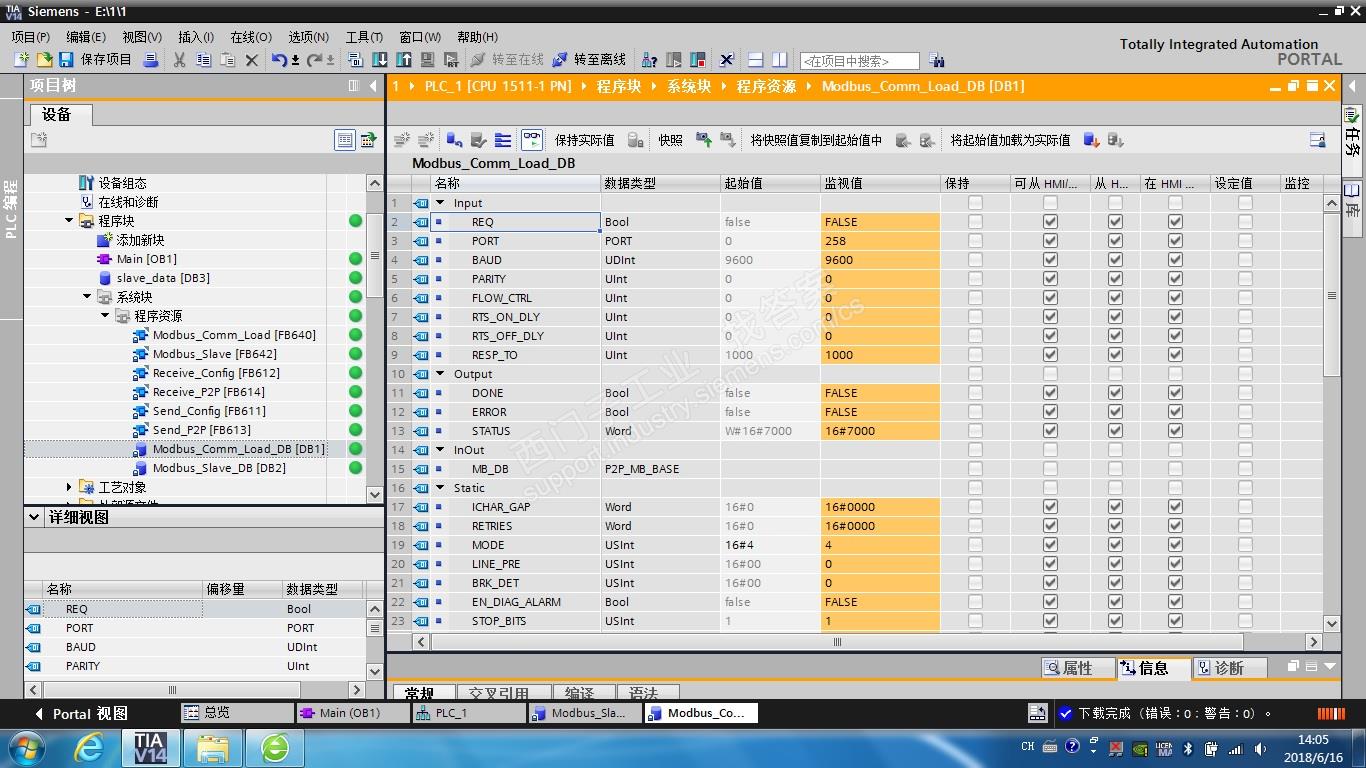The image size is (1366, 768).
Task: Click Portal 视图 link
Action: click(81, 714)
